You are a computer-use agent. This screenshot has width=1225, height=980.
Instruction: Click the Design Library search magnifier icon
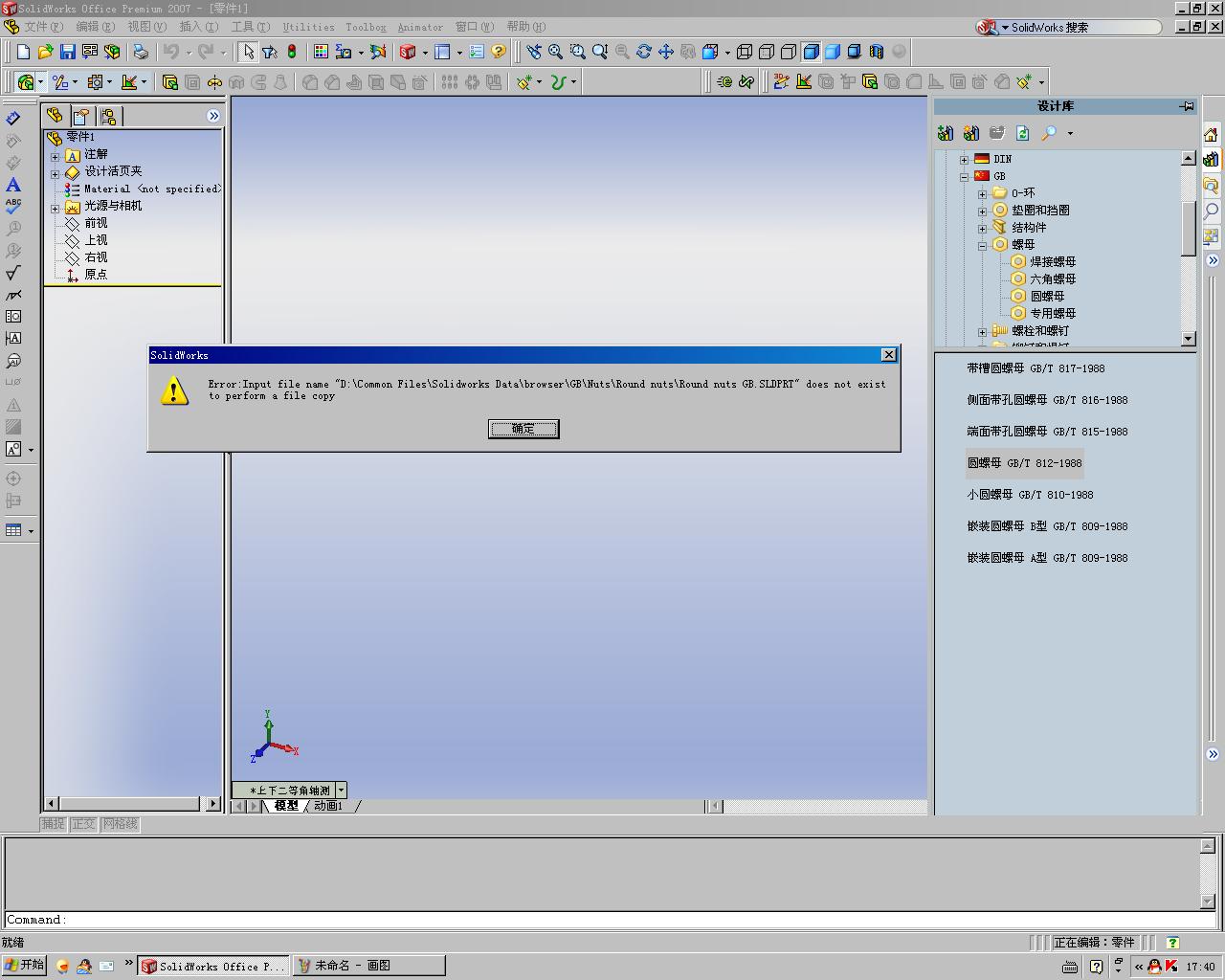[1050, 133]
